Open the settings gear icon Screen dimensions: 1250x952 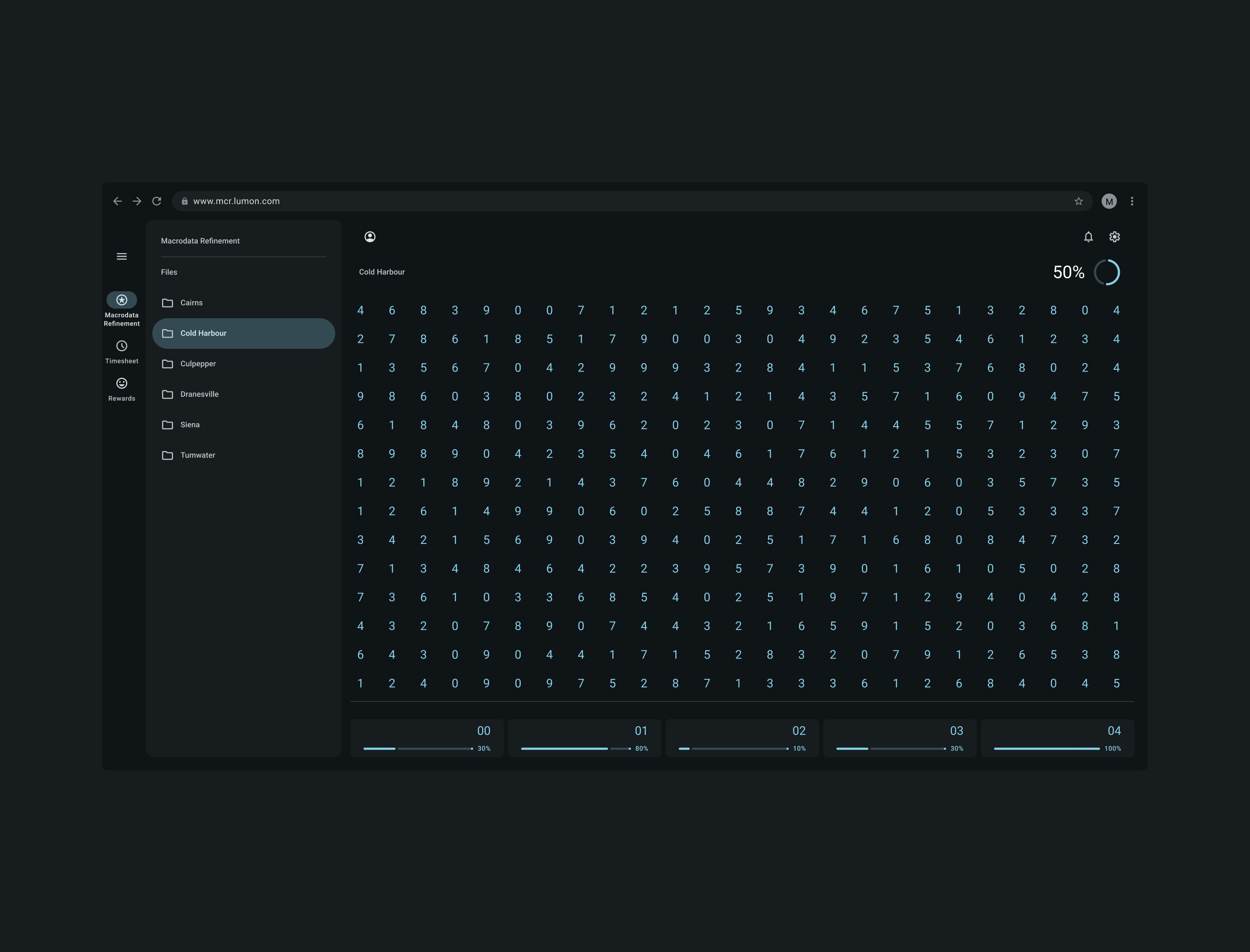click(x=1114, y=237)
